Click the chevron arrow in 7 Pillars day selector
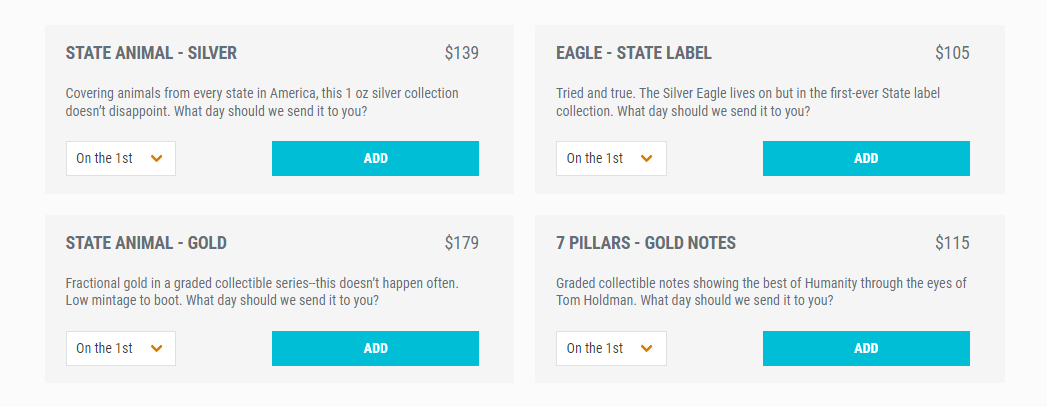The width and height of the screenshot is (1047, 407). tap(646, 348)
